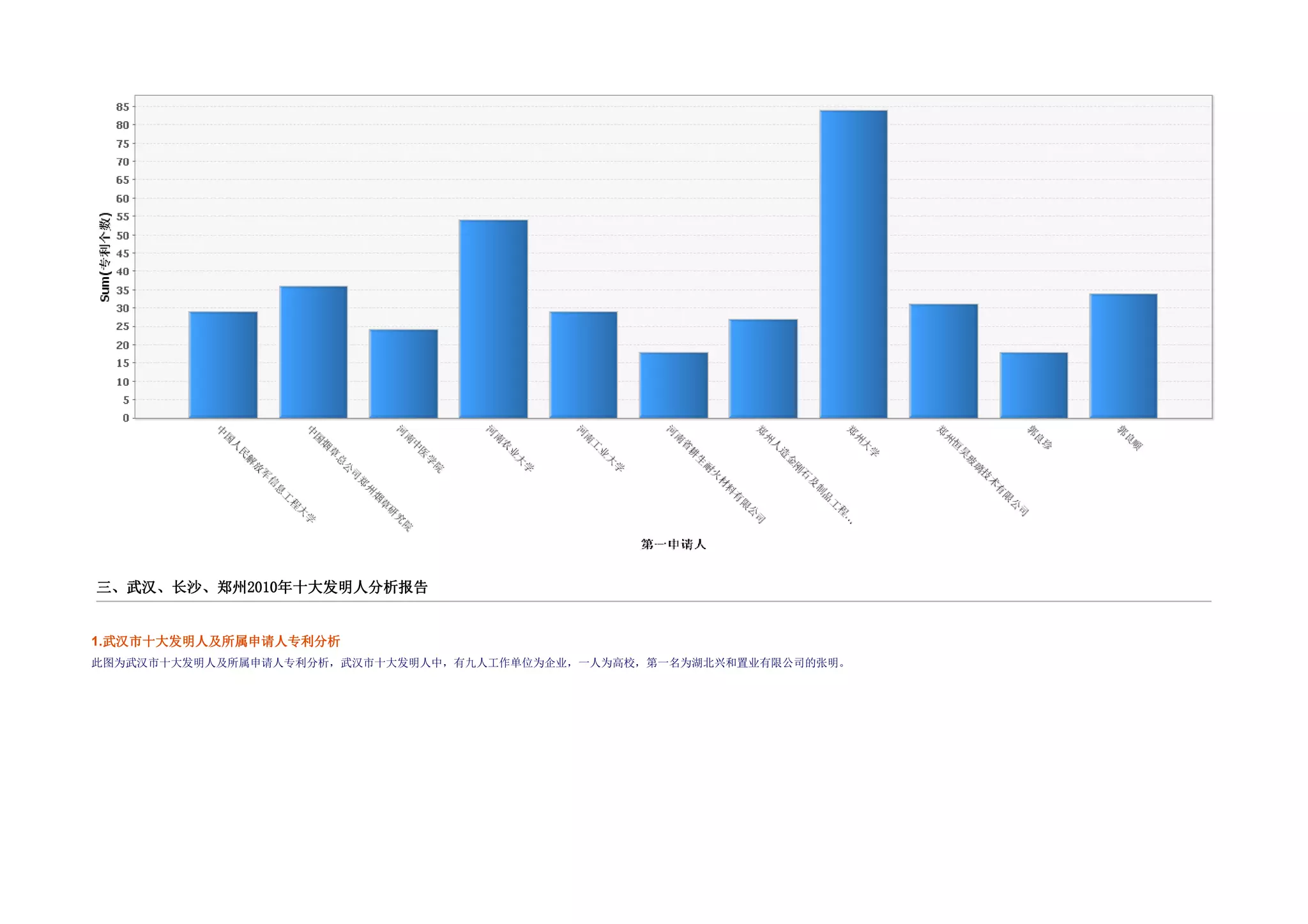
Task: Click the blue paragraph starting 此图为武汉市十大发明人
Action: 470,663
